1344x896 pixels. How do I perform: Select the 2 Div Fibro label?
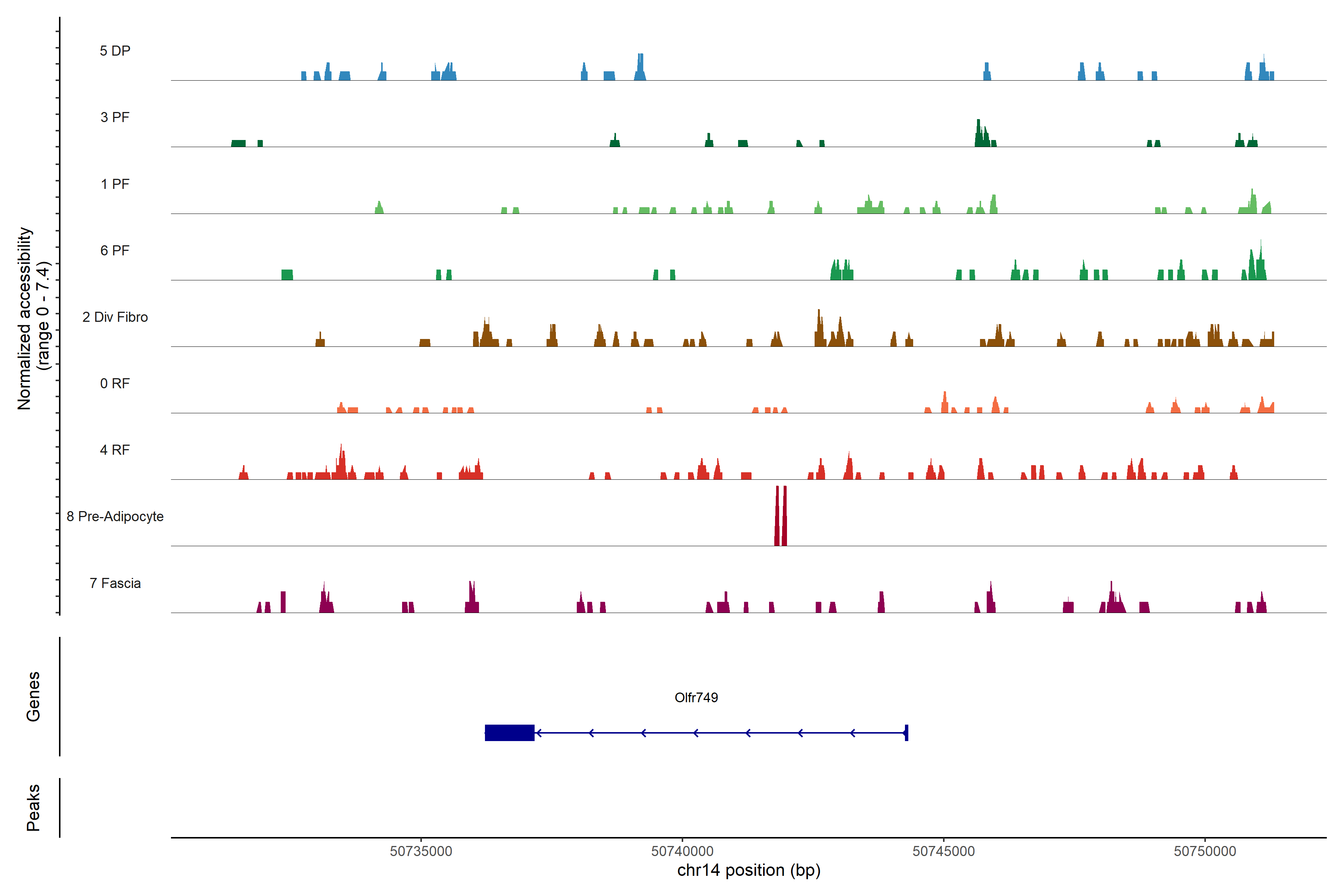pyautogui.click(x=115, y=317)
